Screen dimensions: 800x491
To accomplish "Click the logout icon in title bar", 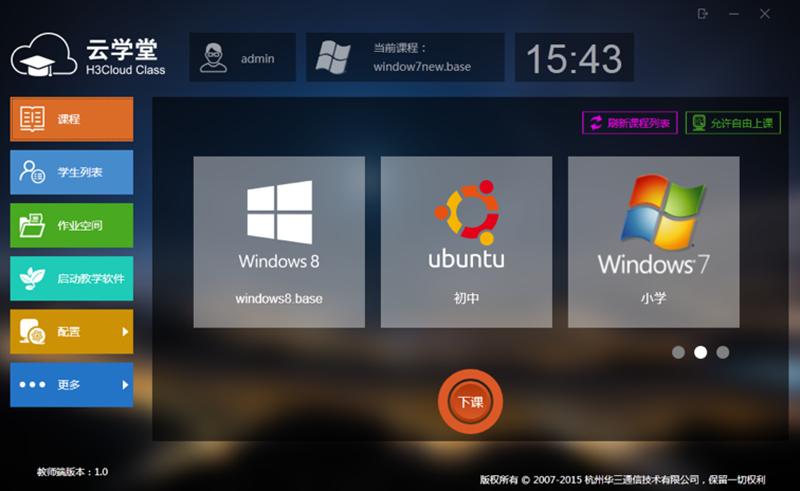I will [x=703, y=14].
